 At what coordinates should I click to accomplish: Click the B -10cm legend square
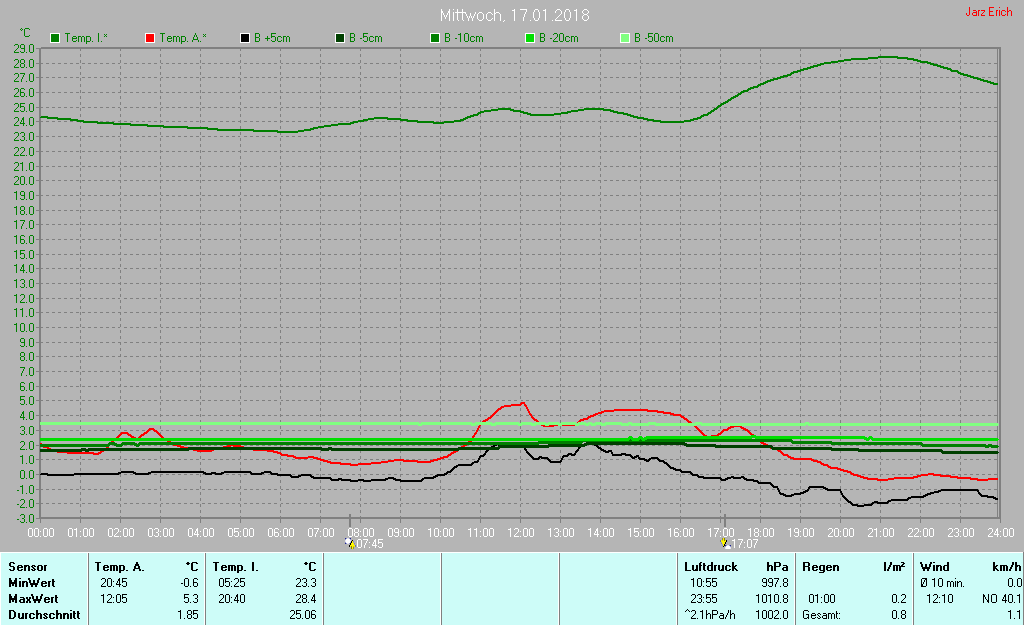pos(435,38)
